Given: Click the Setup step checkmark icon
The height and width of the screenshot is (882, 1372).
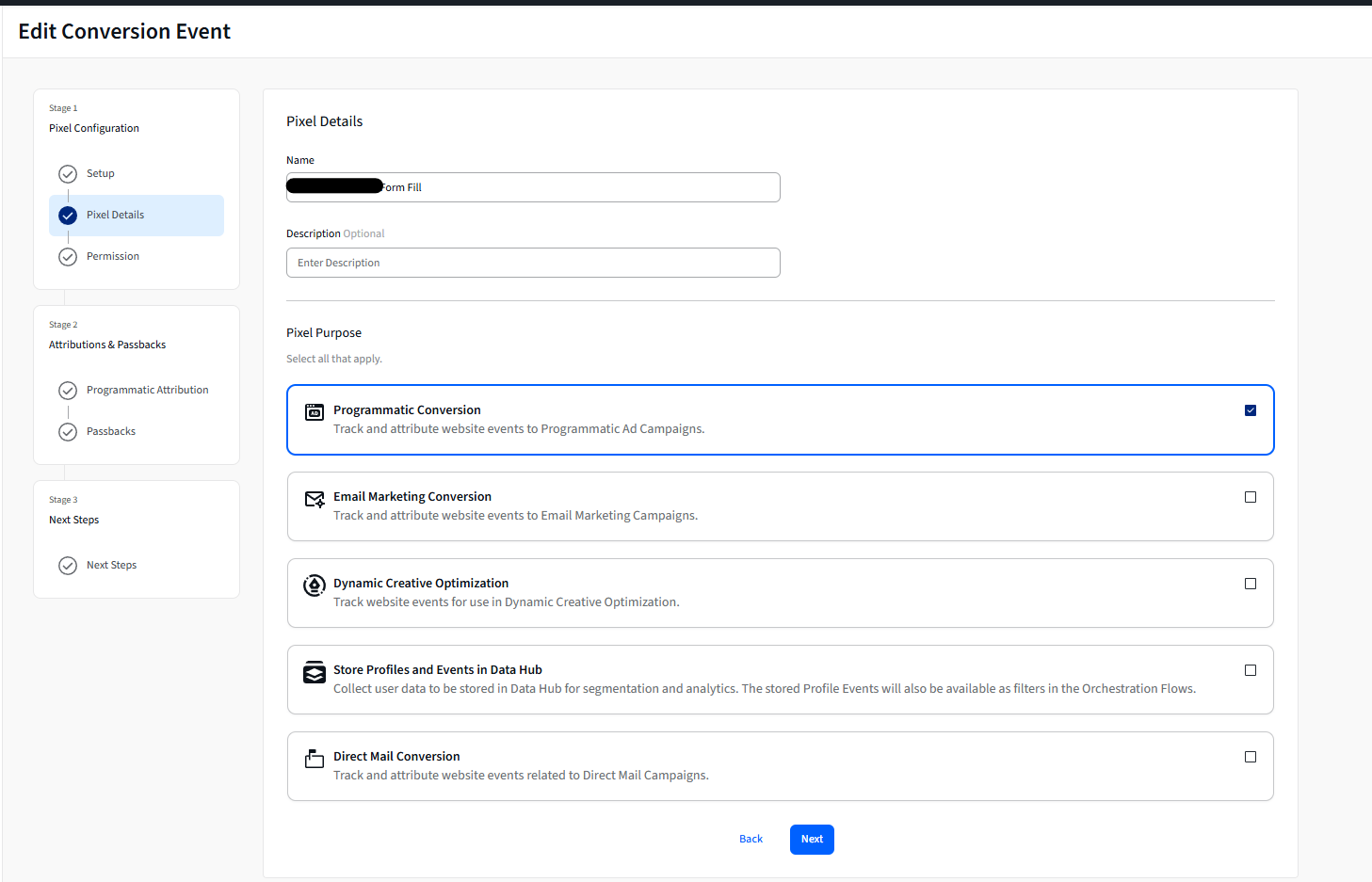Looking at the screenshot, I should (68, 174).
